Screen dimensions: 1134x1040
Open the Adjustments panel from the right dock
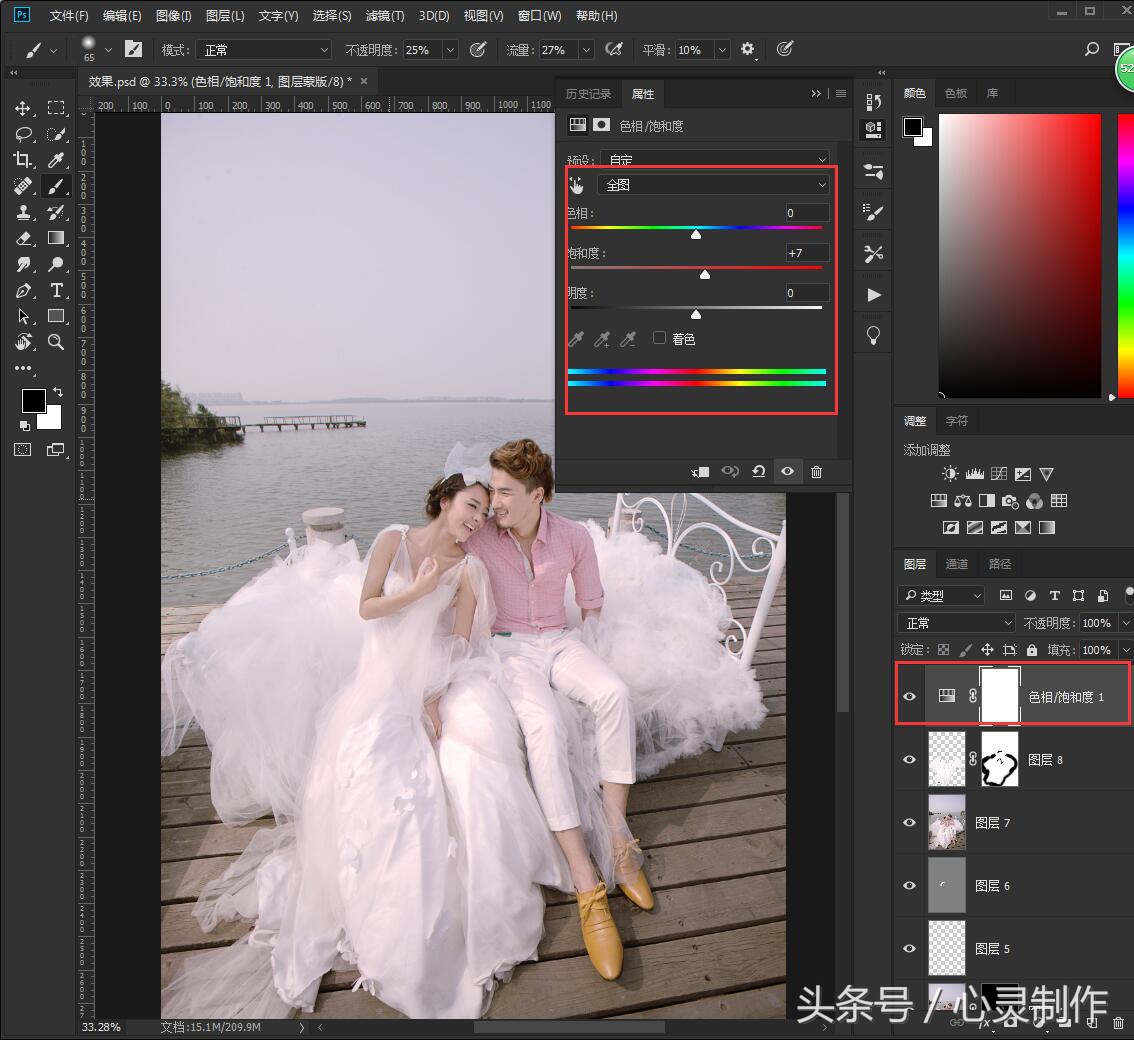(915, 420)
